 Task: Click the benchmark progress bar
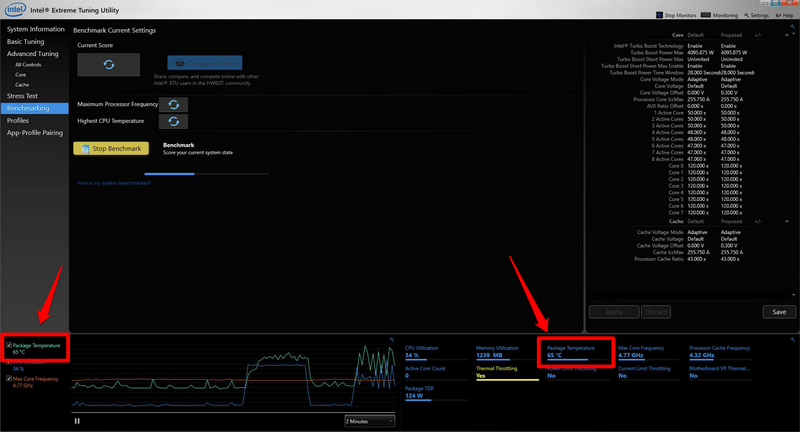pos(206,173)
